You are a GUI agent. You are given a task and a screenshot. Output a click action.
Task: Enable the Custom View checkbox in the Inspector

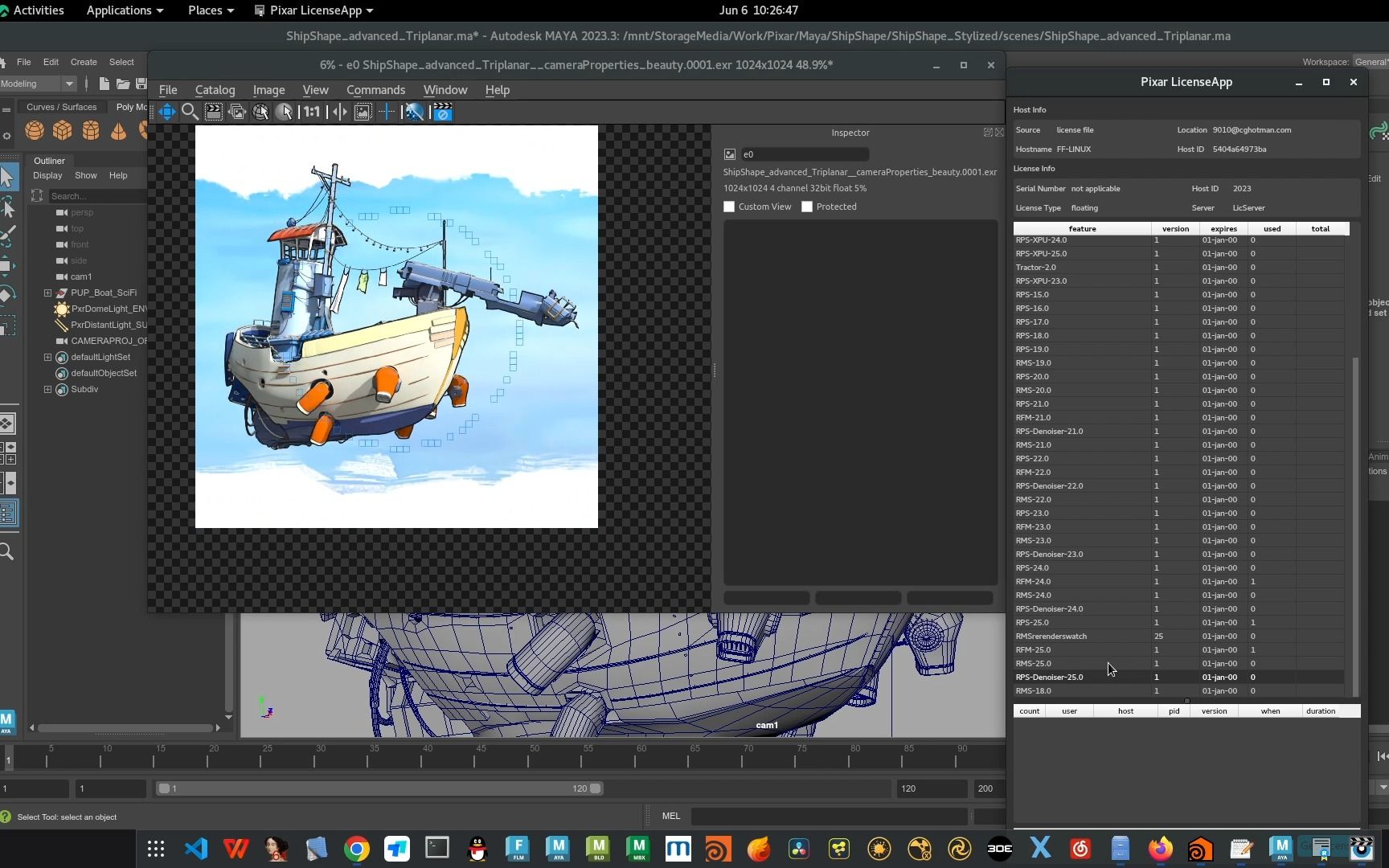(x=729, y=207)
